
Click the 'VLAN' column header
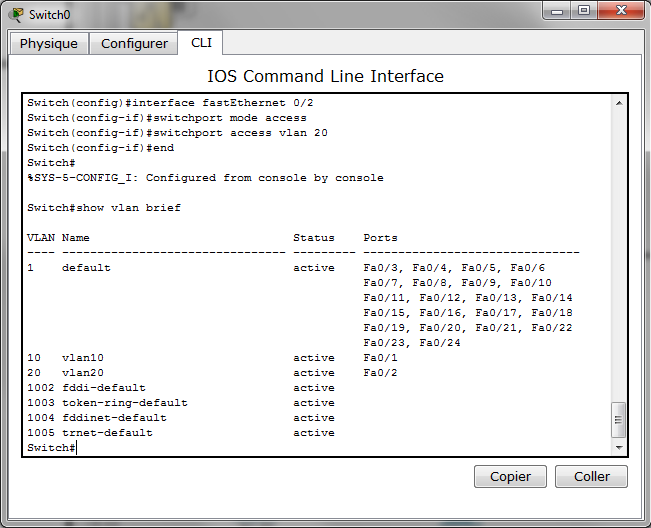point(41,238)
